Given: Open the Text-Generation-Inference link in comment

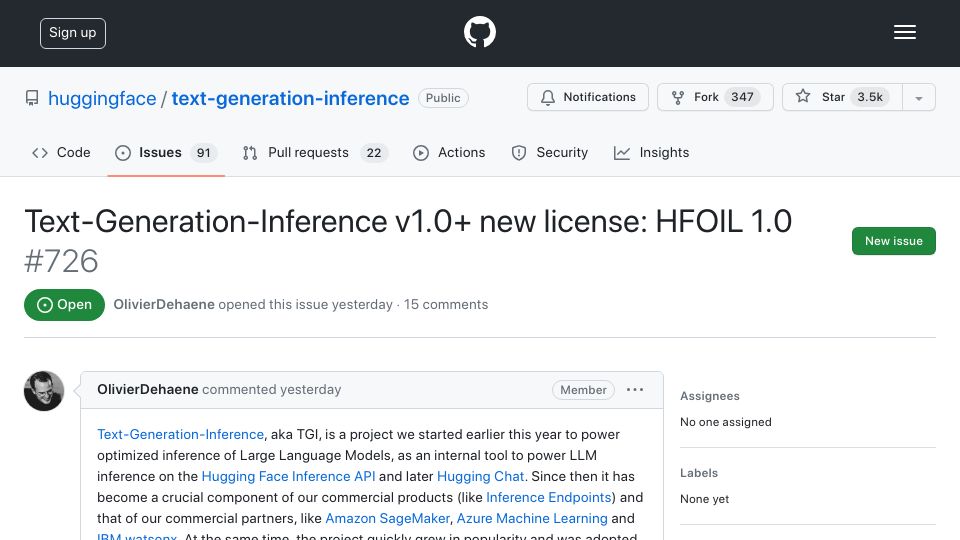Looking at the screenshot, I should point(180,434).
